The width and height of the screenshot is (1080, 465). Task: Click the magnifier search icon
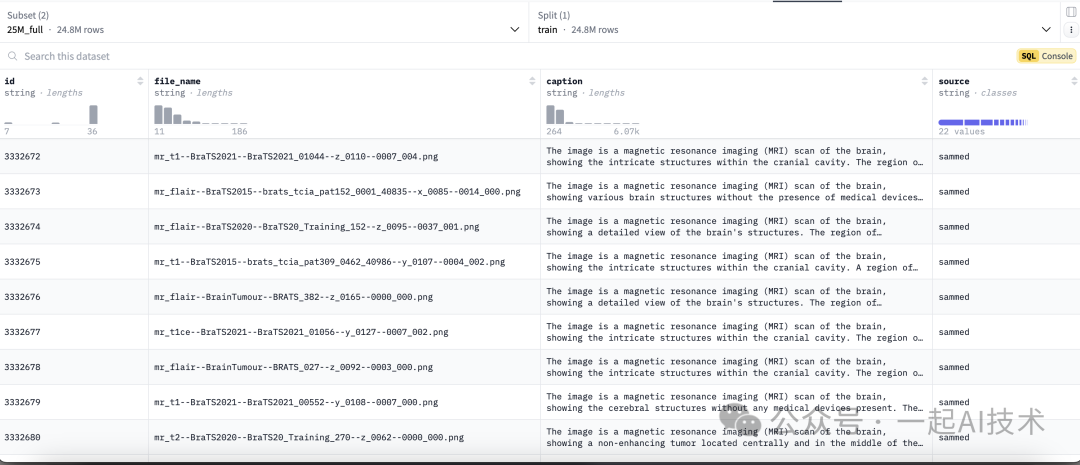click(12, 57)
